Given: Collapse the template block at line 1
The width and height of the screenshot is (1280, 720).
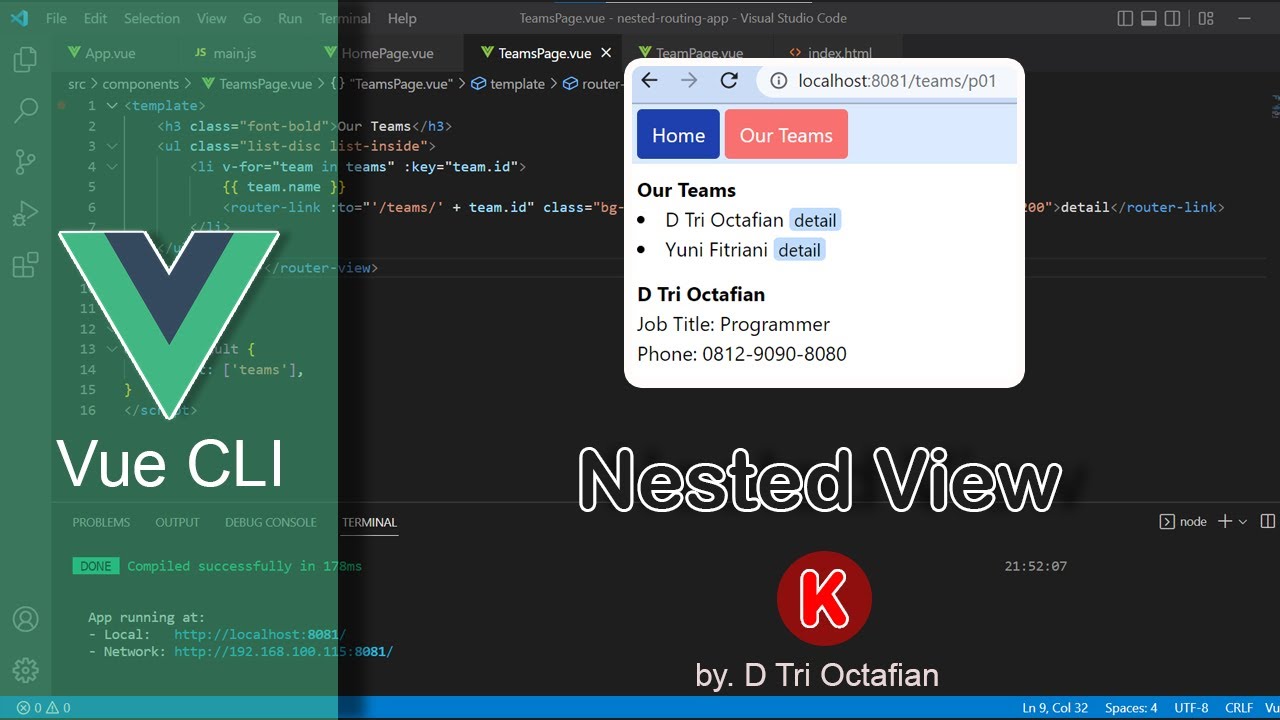Looking at the screenshot, I should pyautogui.click(x=112, y=105).
